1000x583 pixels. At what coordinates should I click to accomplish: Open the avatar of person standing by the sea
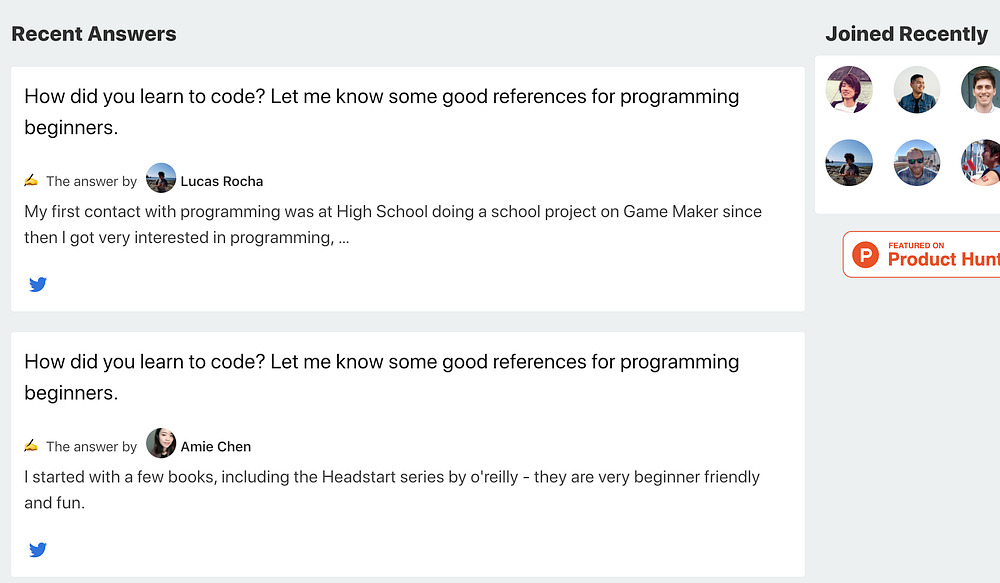coord(849,162)
